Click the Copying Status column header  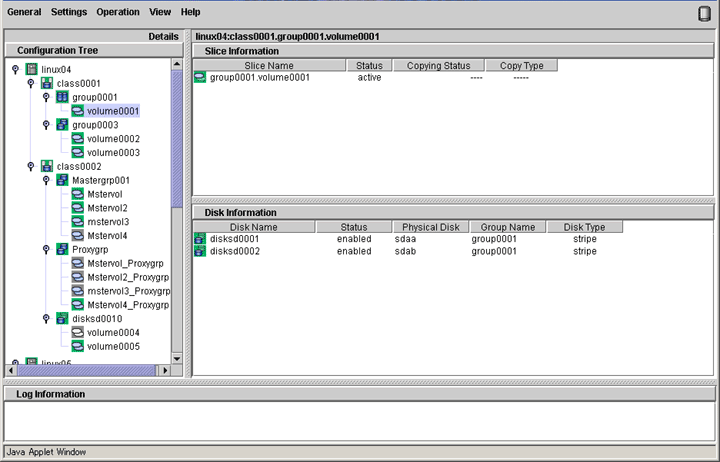pos(438,65)
